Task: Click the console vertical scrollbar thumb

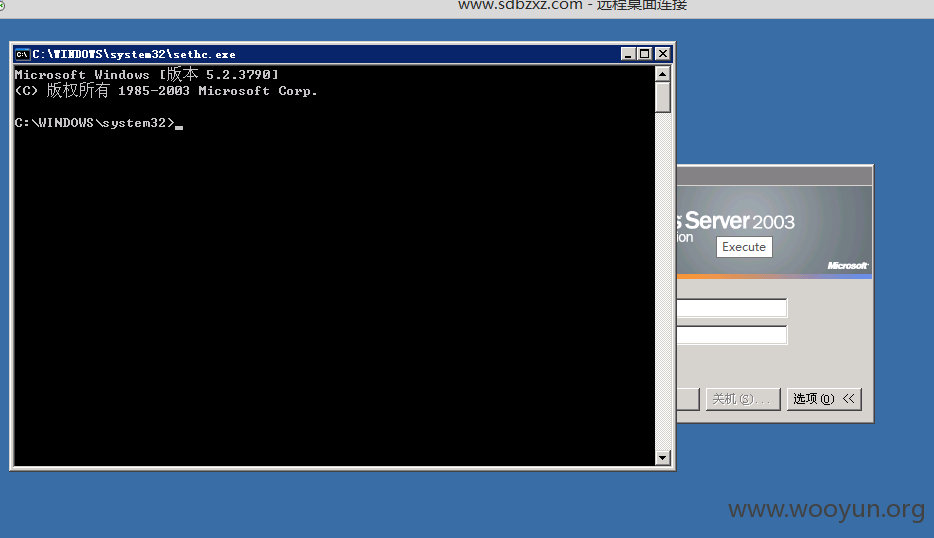Action: coord(662,97)
